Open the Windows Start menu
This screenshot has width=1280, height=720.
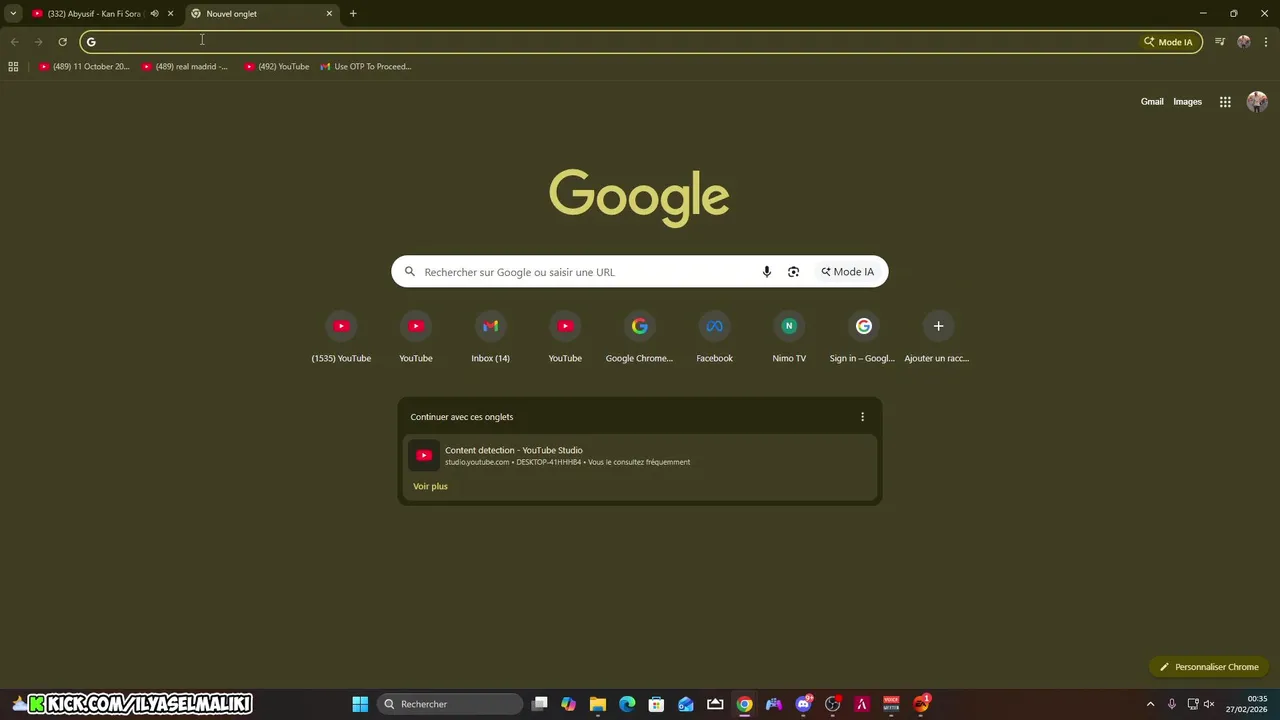pos(360,704)
